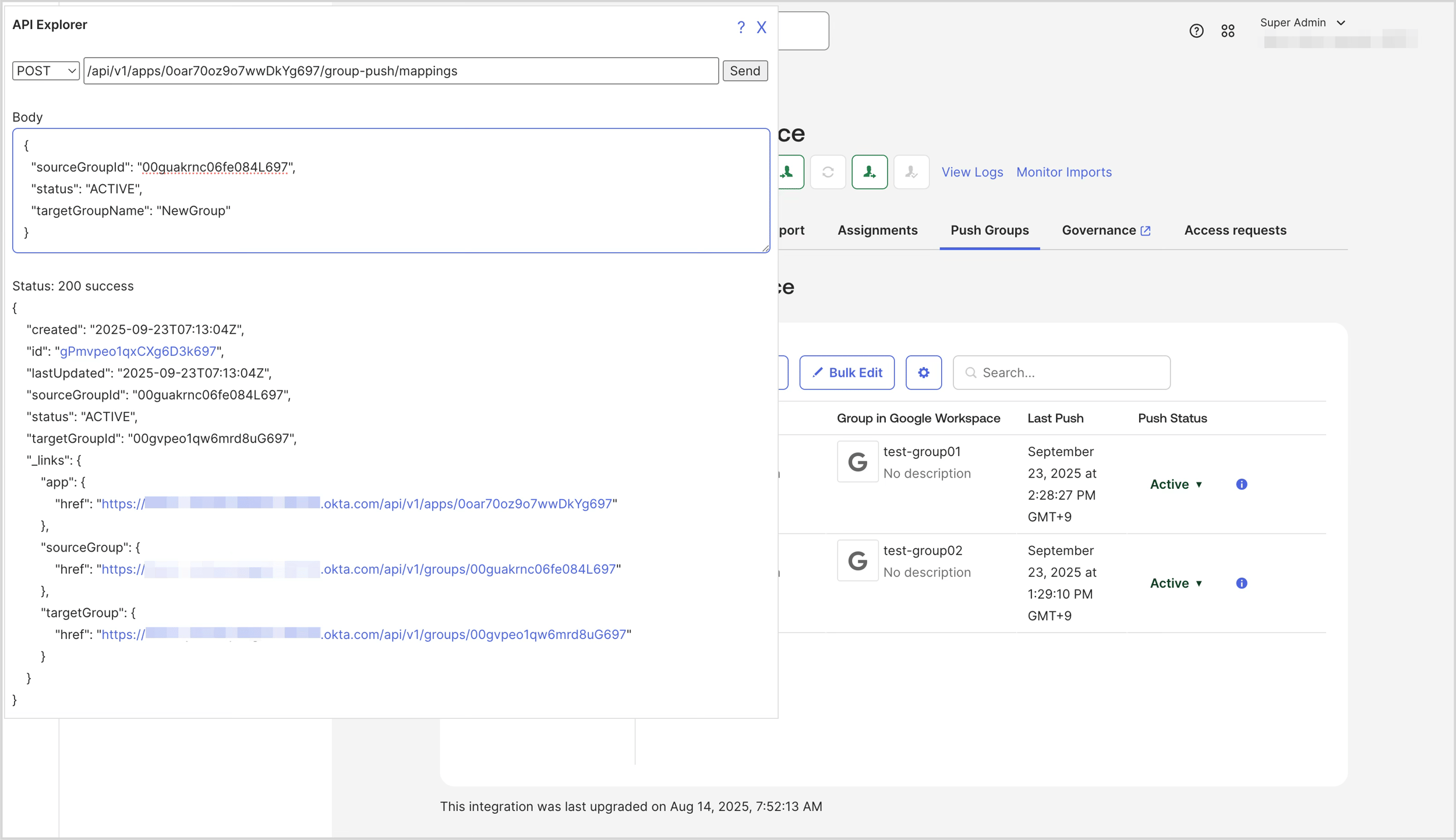Click the grayed user-check icon
This screenshot has width=1456, height=840.
click(911, 172)
